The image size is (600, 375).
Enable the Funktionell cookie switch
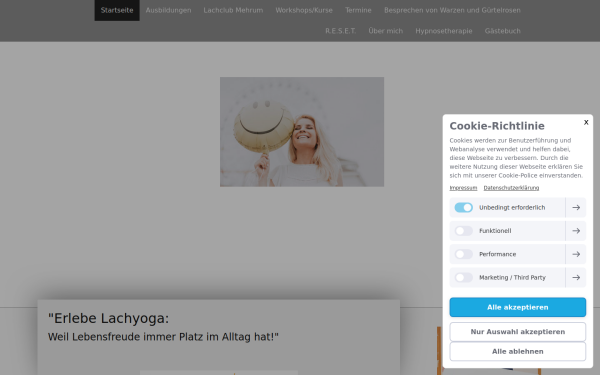click(x=463, y=231)
